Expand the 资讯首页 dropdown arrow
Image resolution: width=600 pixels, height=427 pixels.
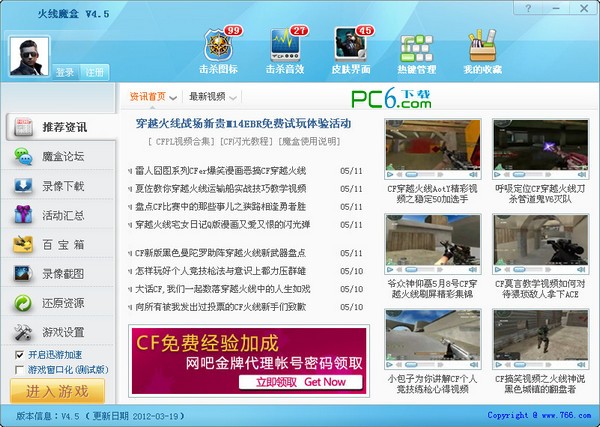173,98
